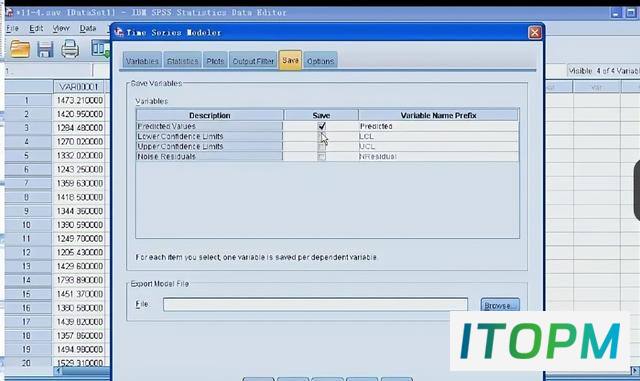Go to the Options tab
This screenshot has height=381, width=640.
click(320, 61)
